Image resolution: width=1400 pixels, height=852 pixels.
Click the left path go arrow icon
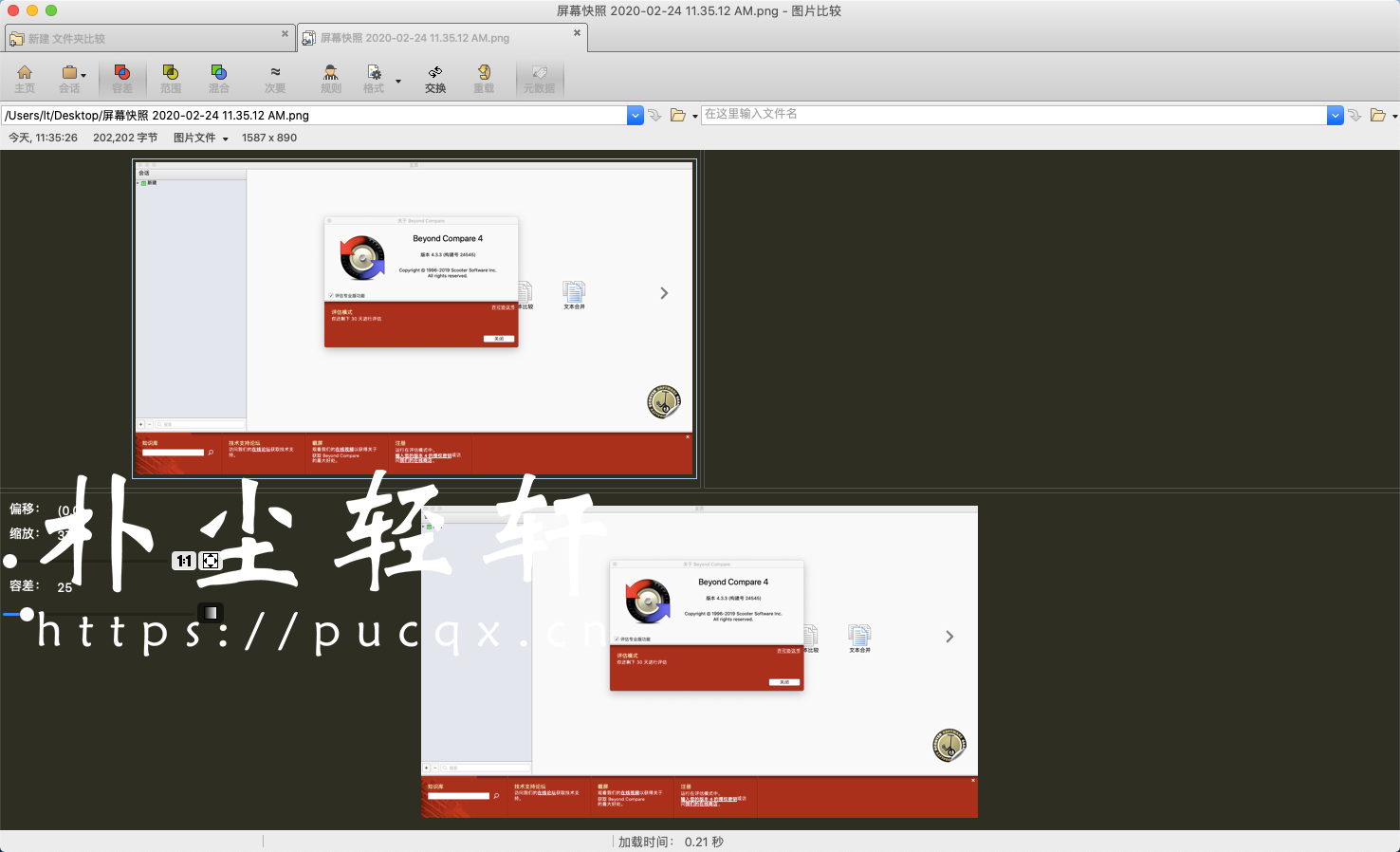coord(654,115)
